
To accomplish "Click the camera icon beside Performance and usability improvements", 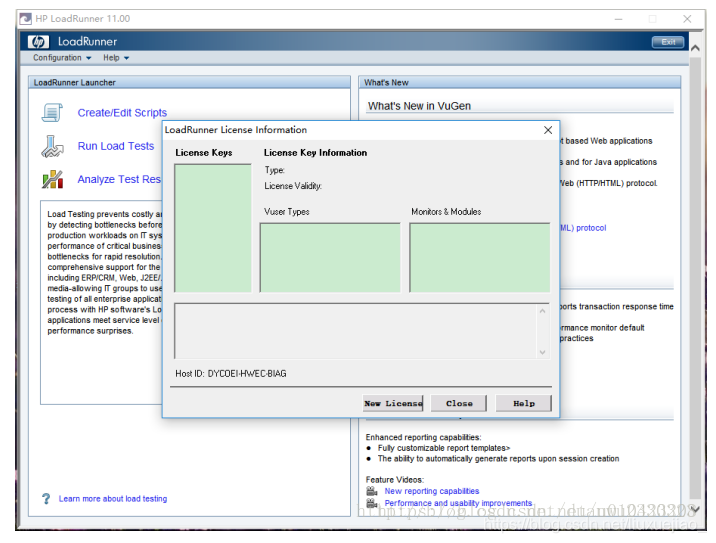I will [372, 503].
